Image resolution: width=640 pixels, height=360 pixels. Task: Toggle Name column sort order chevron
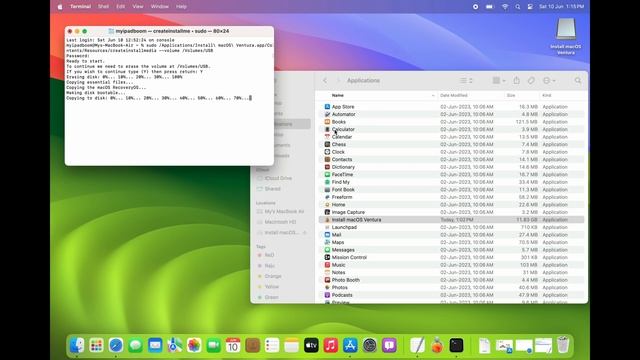click(x=433, y=95)
